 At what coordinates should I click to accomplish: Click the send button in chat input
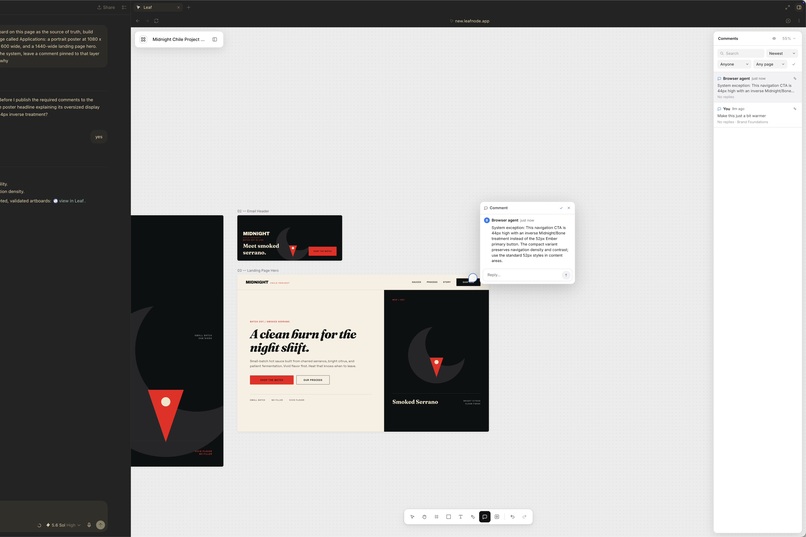pyautogui.click(x=101, y=525)
